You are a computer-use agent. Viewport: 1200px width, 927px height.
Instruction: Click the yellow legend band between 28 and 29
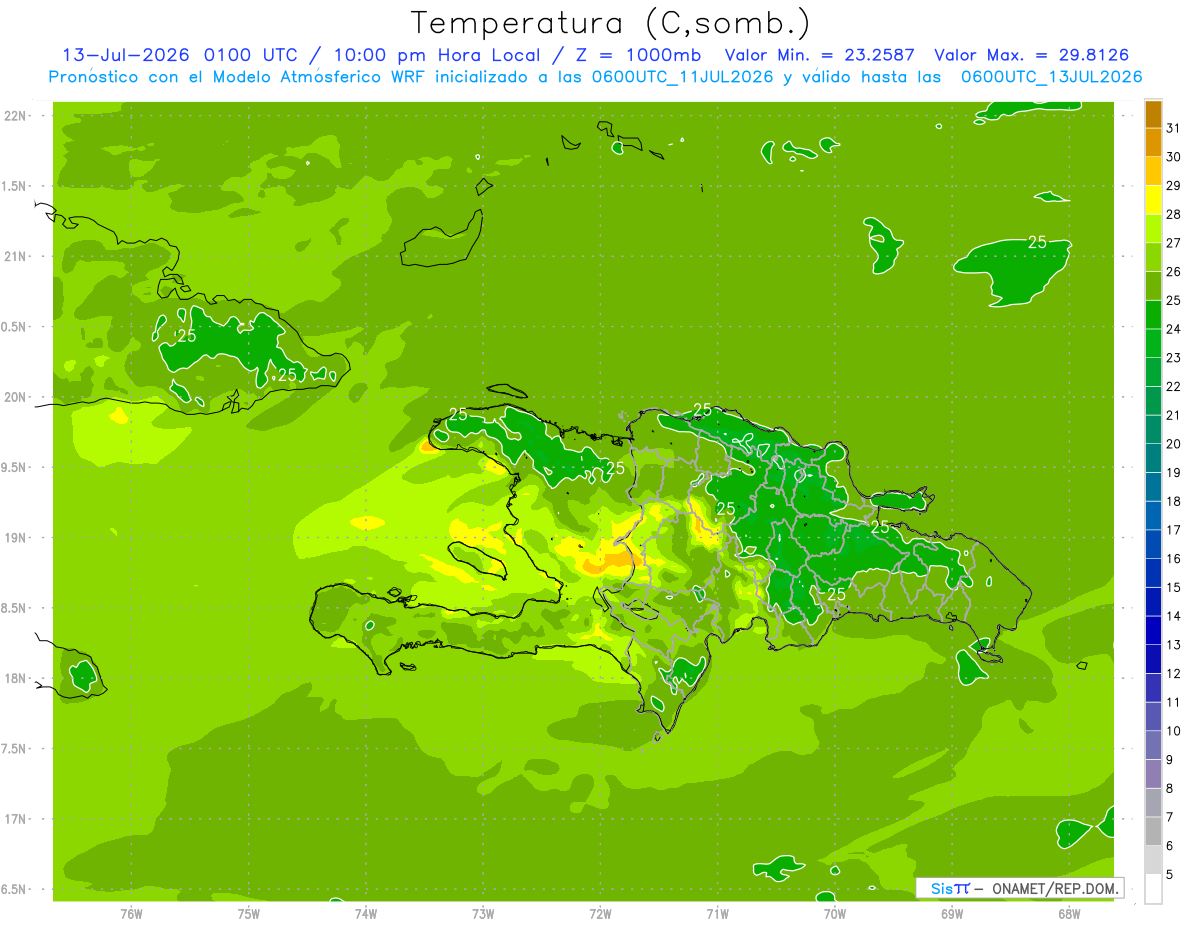1153,200
